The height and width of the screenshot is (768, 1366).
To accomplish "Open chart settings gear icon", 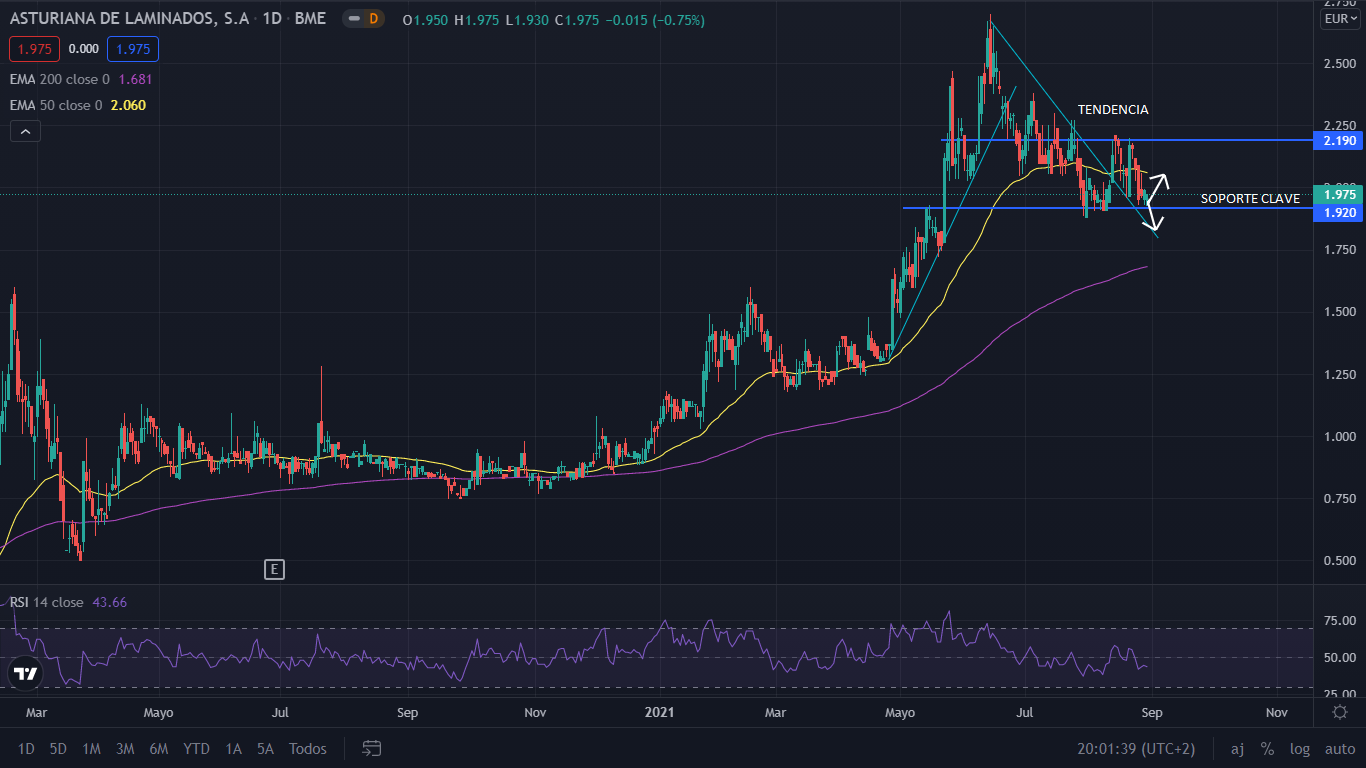I will pos(1340,712).
